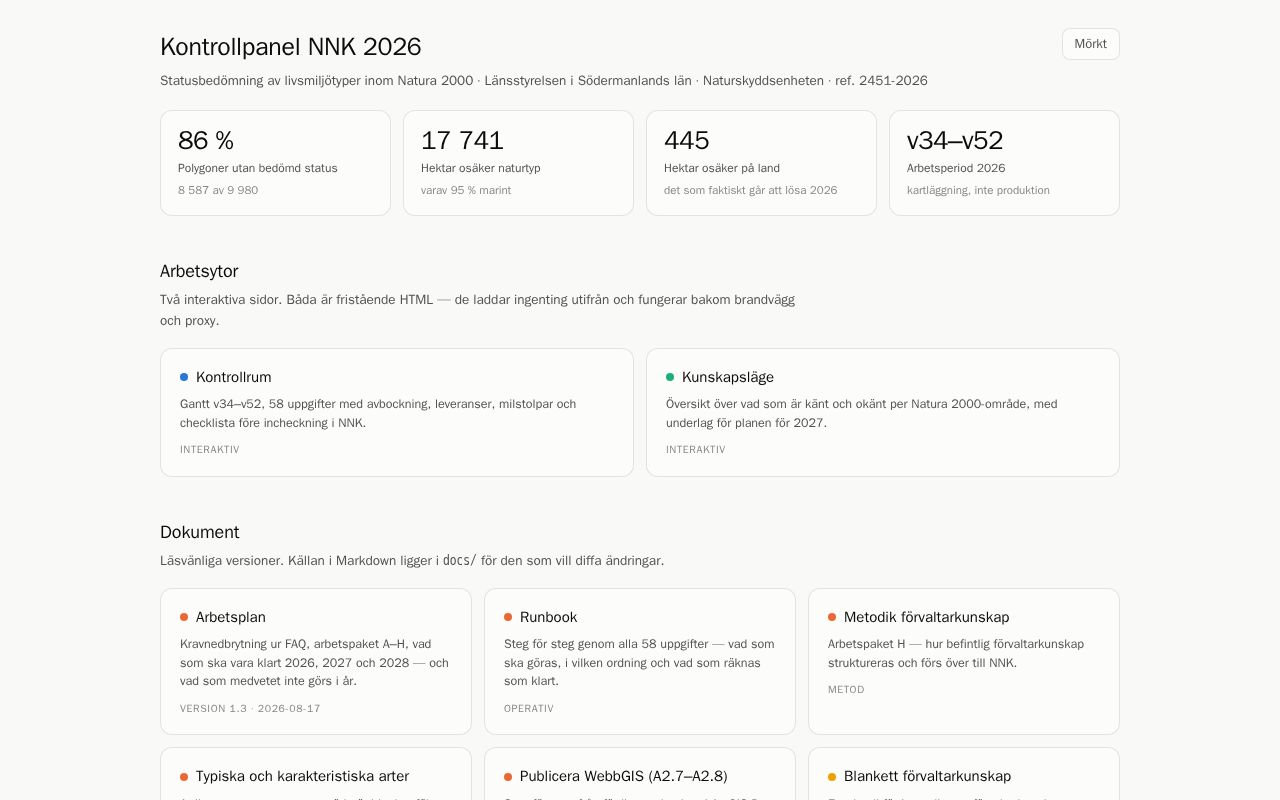
Task: Click INTERAKTIV tag under Kunskapsläge
Action: point(696,450)
